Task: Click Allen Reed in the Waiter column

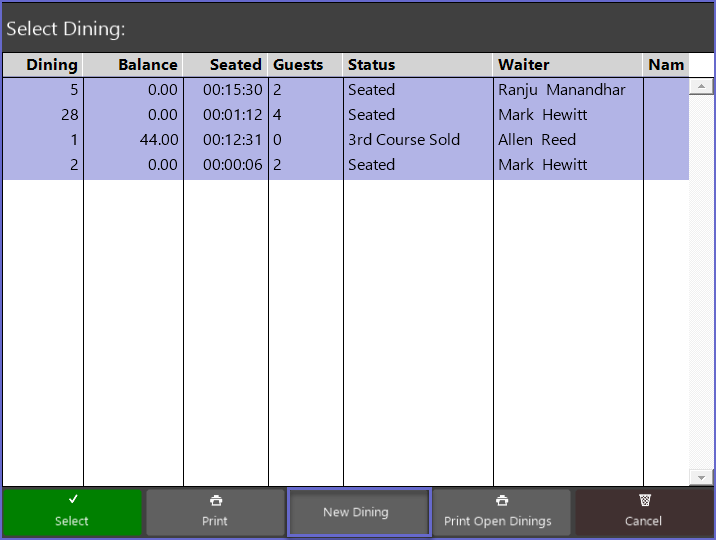Action: click(537, 140)
